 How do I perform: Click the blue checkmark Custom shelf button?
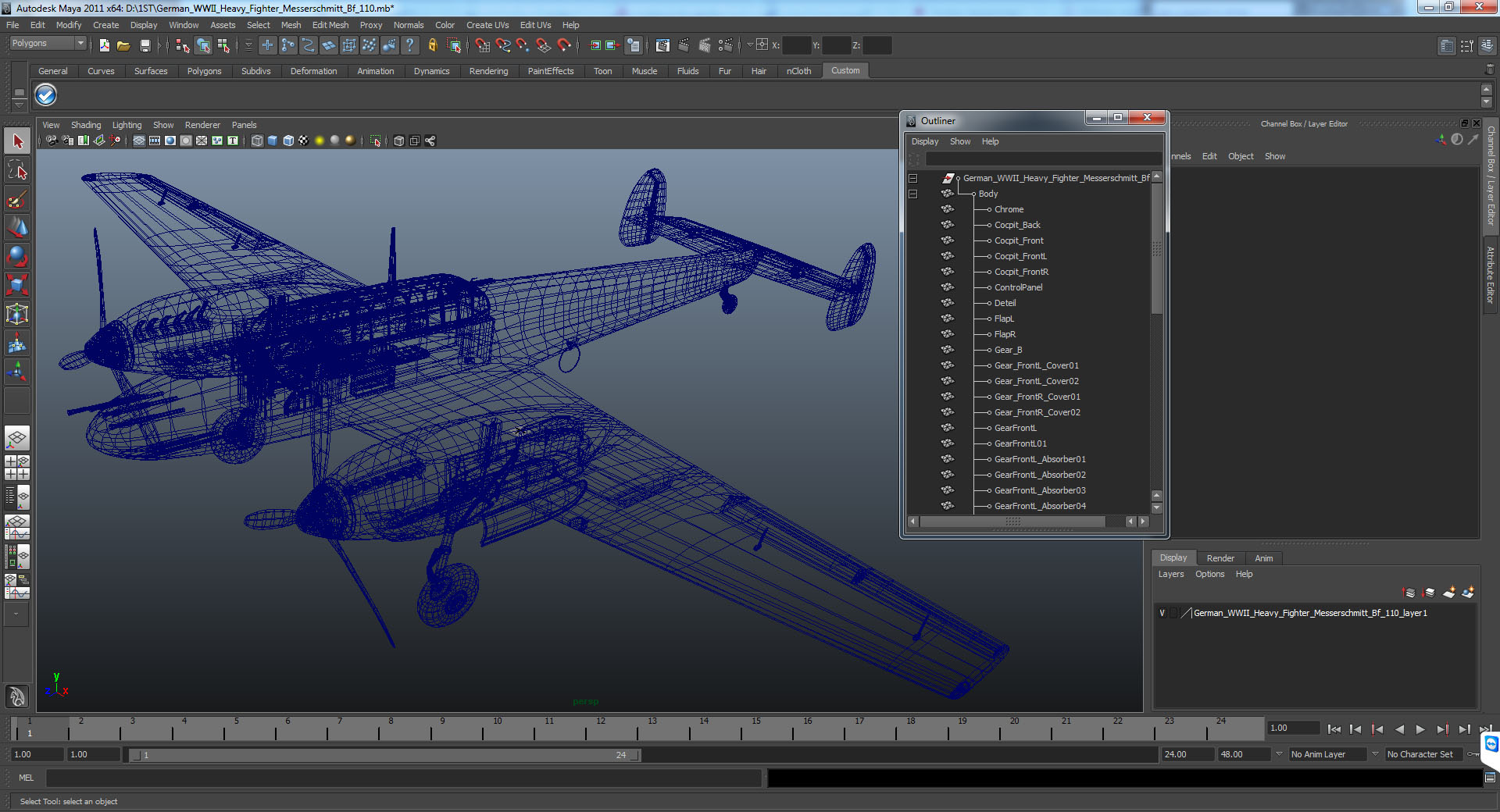coord(46,95)
